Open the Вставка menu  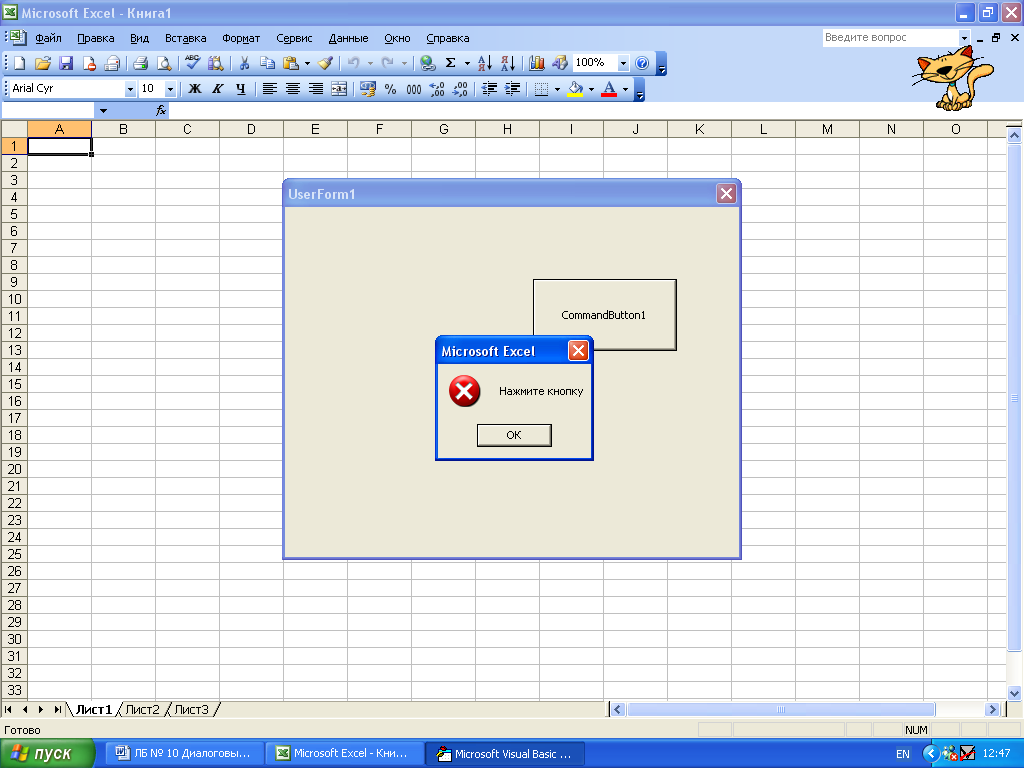pyautogui.click(x=185, y=38)
